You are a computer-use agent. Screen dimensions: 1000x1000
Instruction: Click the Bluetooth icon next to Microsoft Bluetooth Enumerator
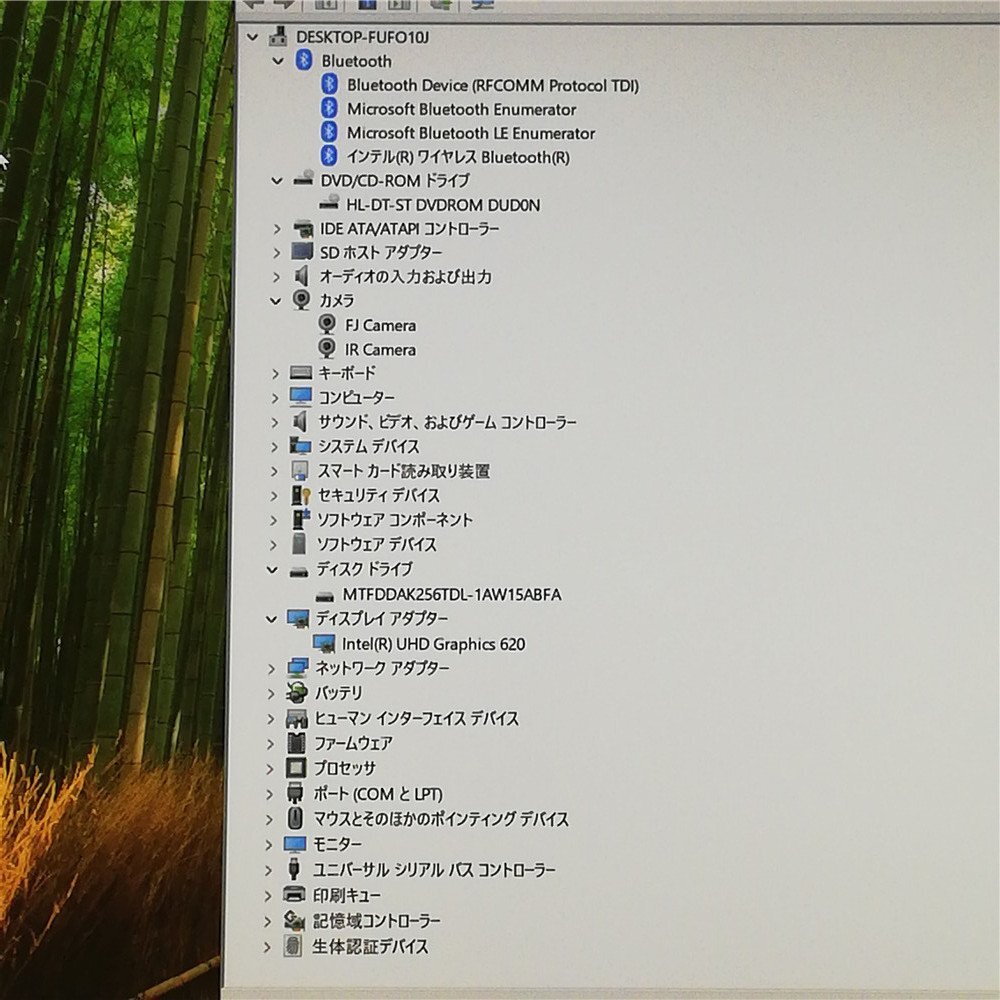coord(329,109)
